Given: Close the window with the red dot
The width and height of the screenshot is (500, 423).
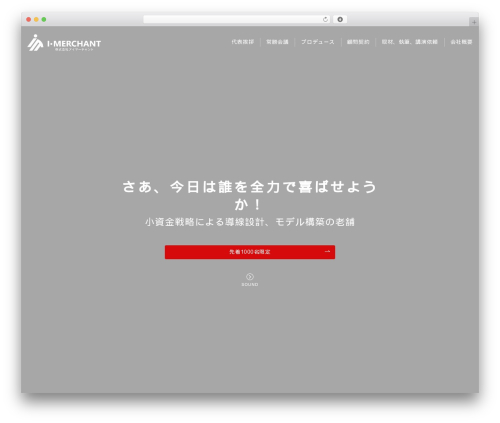Looking at the screenshot, I should pyautogui.click(x=29, y=19).
